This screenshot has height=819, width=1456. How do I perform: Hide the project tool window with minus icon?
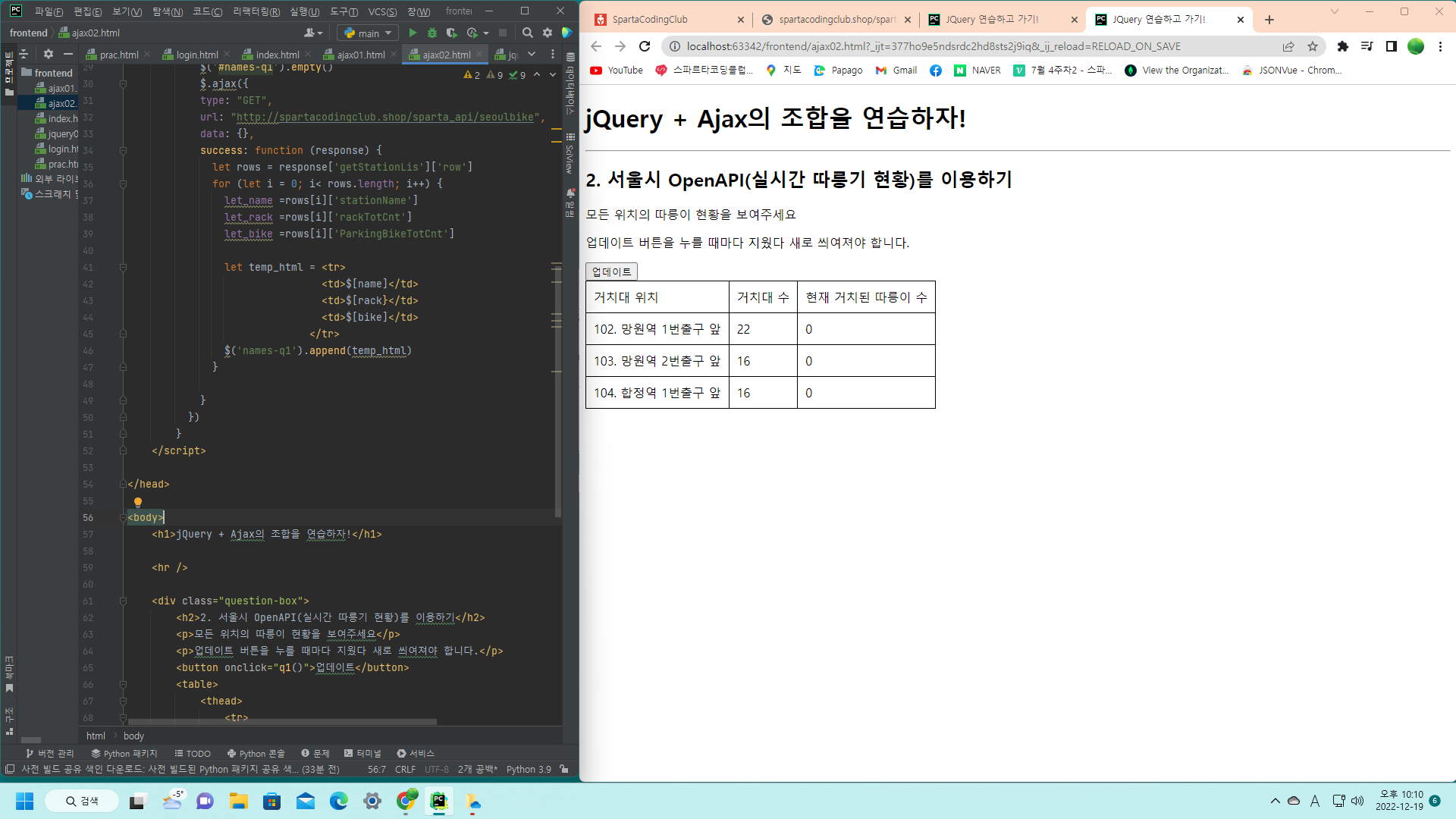[68, 54]
